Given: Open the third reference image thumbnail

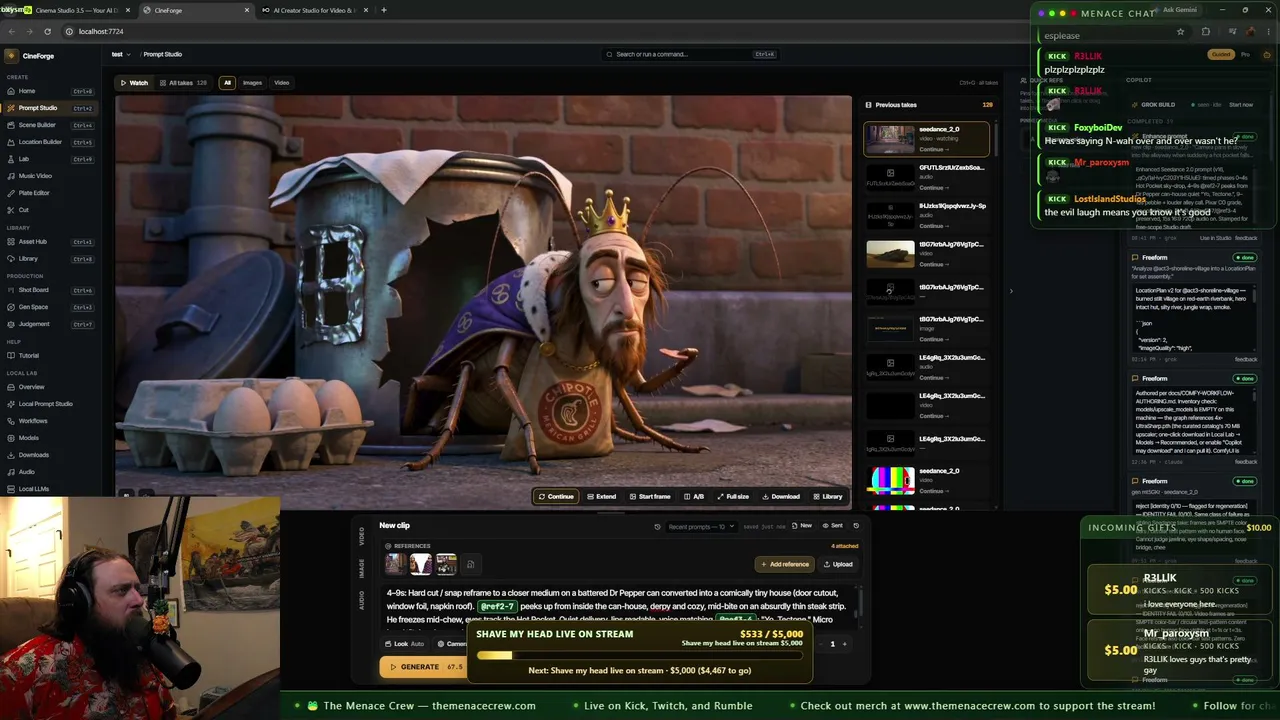Looking at the screenshot, I should 446,564.
